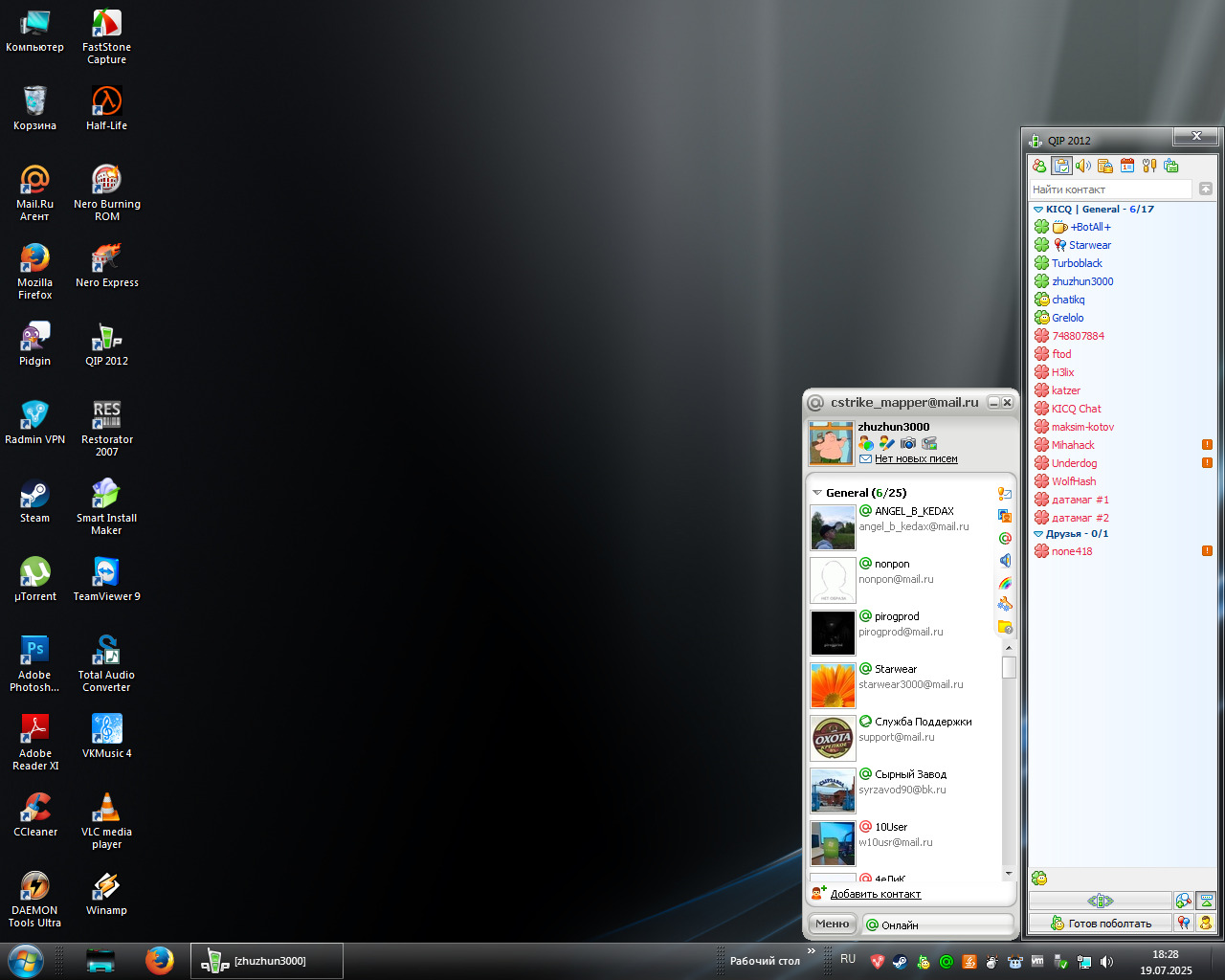The image size is (1225, 980).
Task: Click the edit-profile pencil icon in Mail.Ru Agent
Action: [887, 443]
